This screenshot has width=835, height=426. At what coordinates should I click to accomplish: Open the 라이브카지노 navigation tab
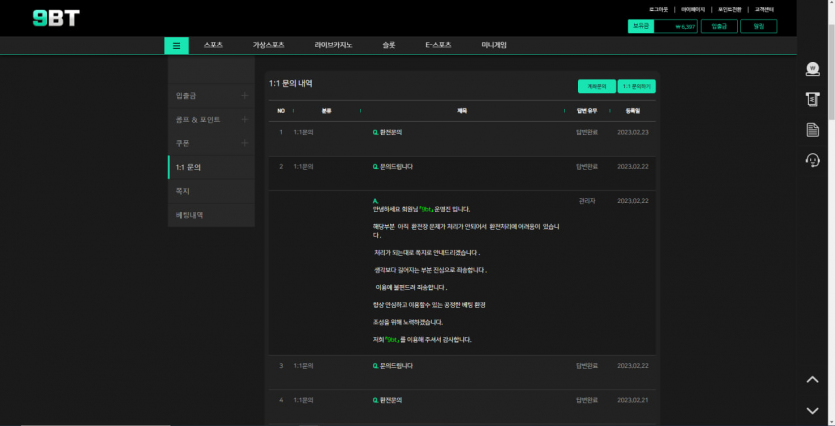[x=333, y=45]
